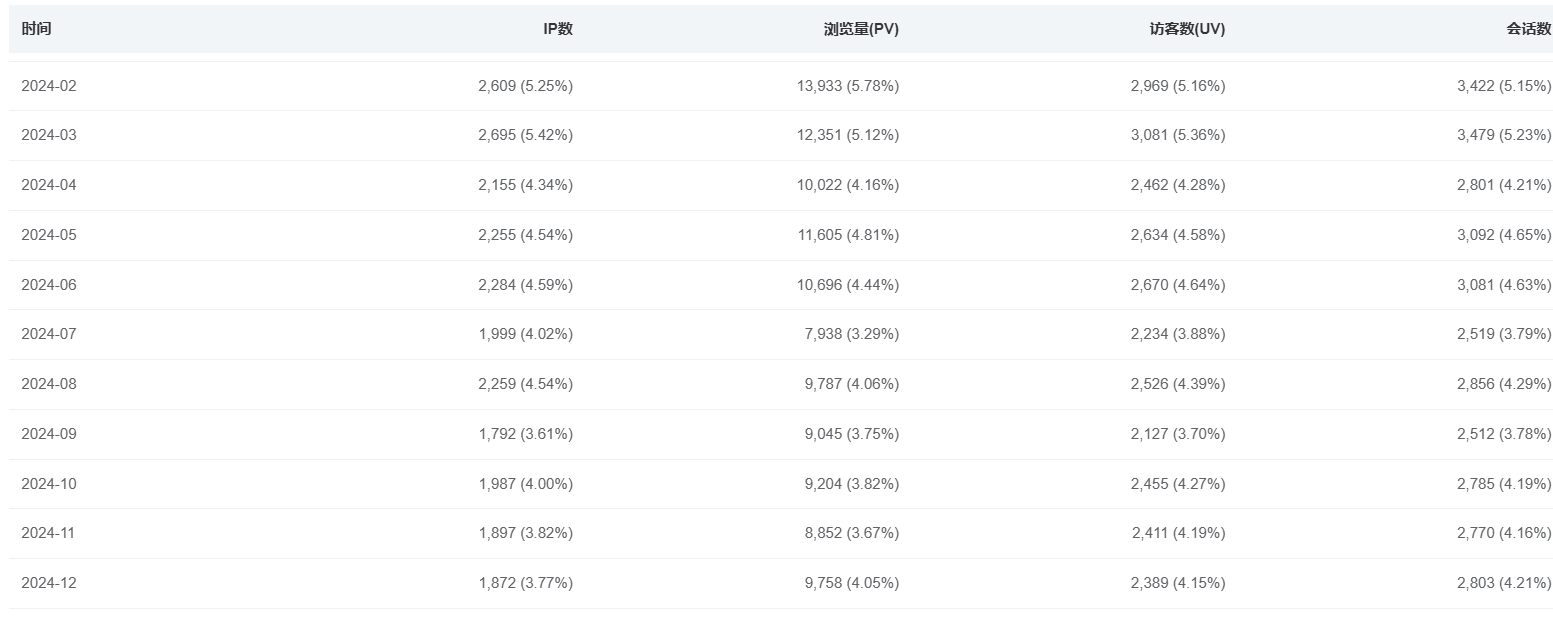Image resolution: width=1553 pixels, height=619 pixels.
Task: Click the 2024-03 date entry
Action: tap(49, 135)
